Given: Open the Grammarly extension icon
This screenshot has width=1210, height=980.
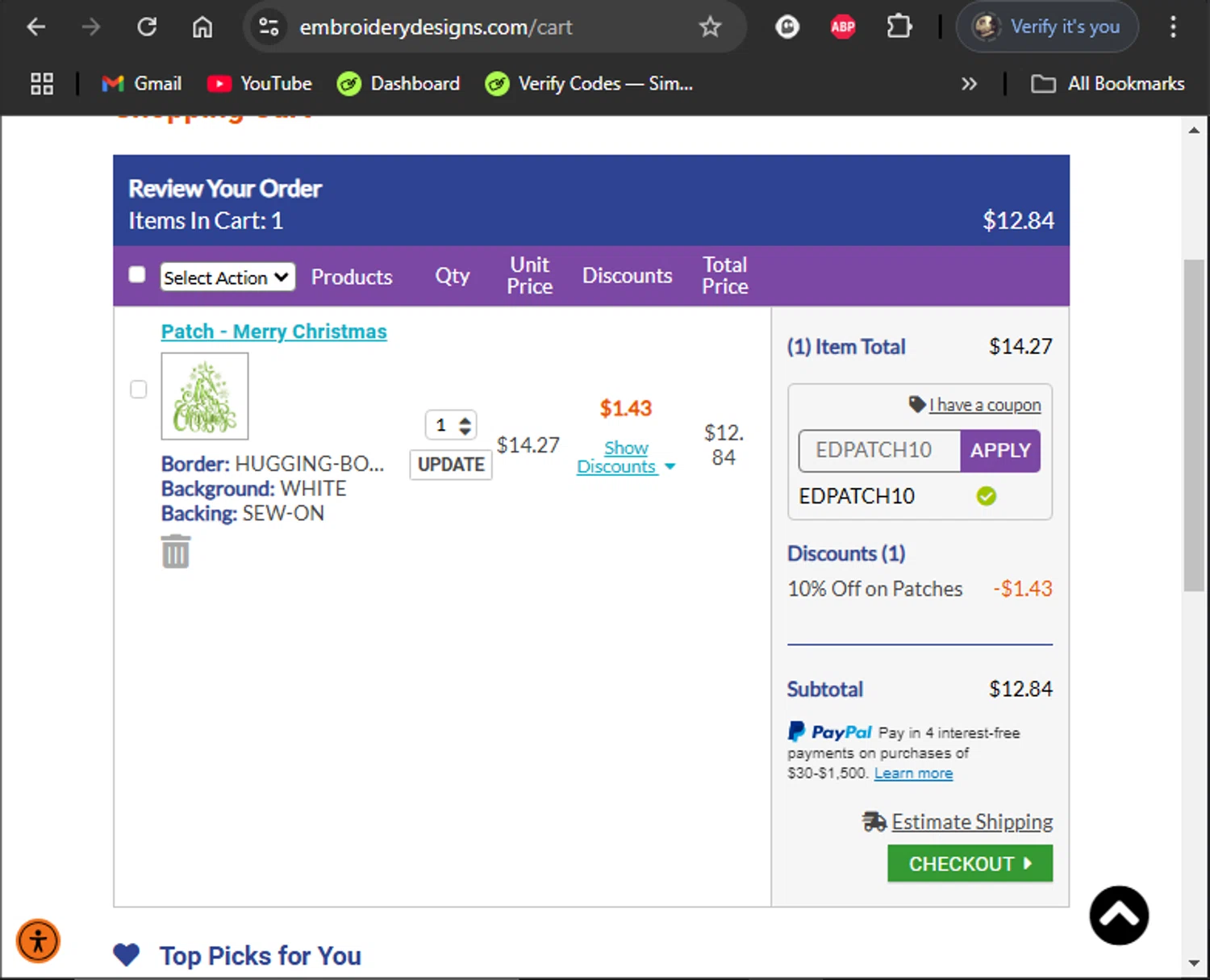Looking at the screenshot, I should click(x=787, y=27).
